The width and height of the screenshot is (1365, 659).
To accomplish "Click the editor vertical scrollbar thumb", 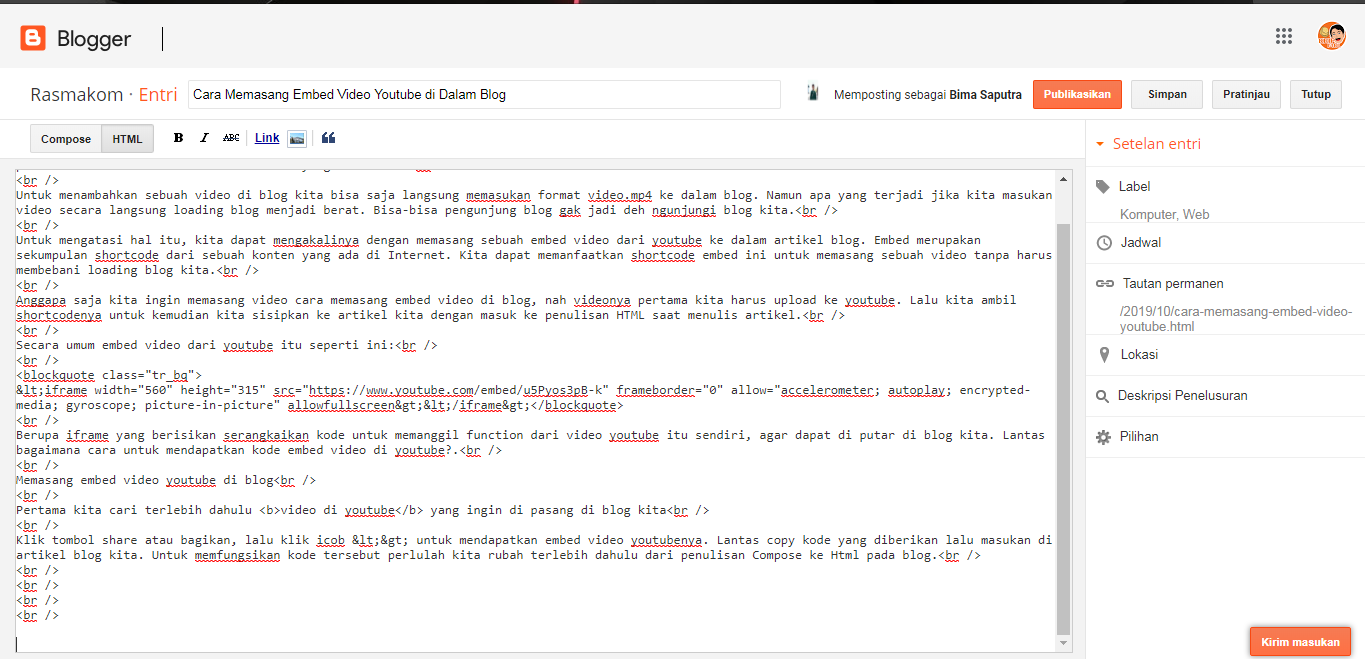I will tap(1063, 428).
